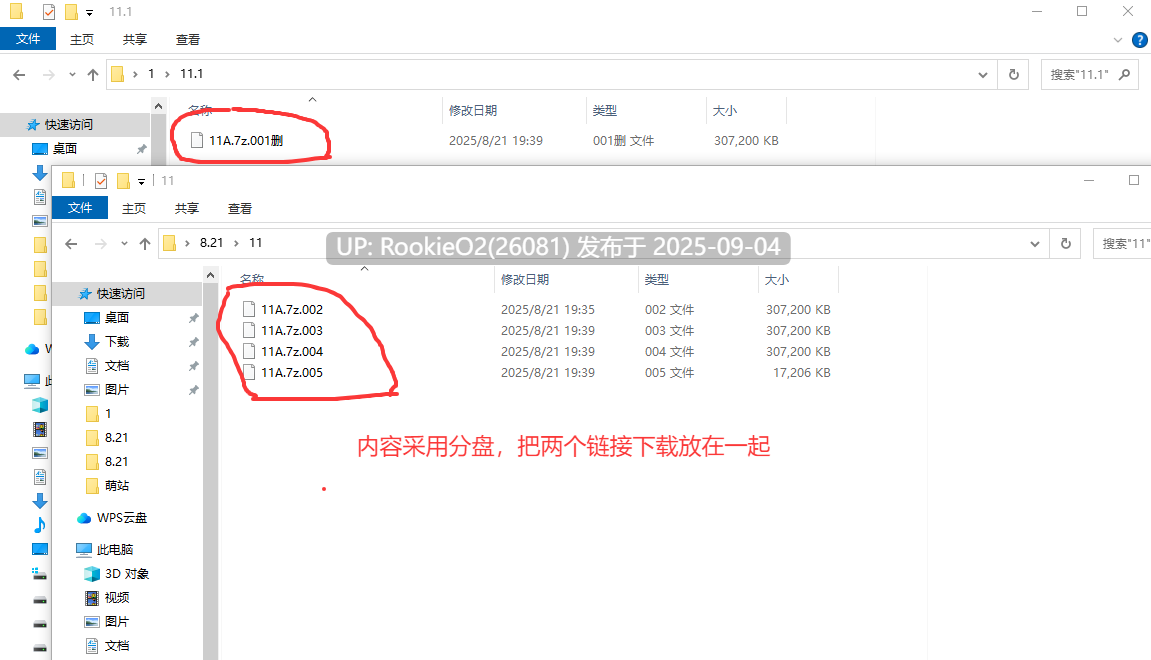Open quick access toolbar customize arrow in 11.1 title
Image resolution: width=1151 pixels, height=660 pixels.
pyautogui.click(x=90, y=12)
